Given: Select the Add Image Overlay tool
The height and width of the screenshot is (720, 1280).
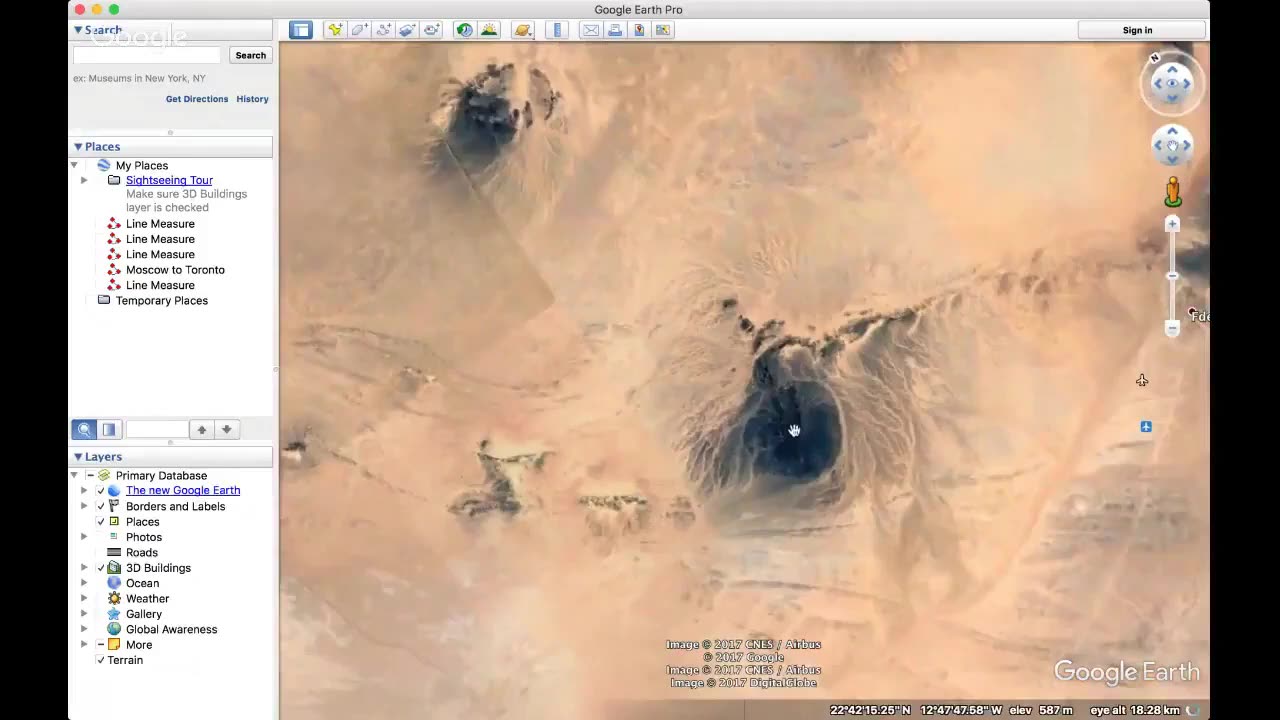Looking at the screenshot, I should point(407,30).
